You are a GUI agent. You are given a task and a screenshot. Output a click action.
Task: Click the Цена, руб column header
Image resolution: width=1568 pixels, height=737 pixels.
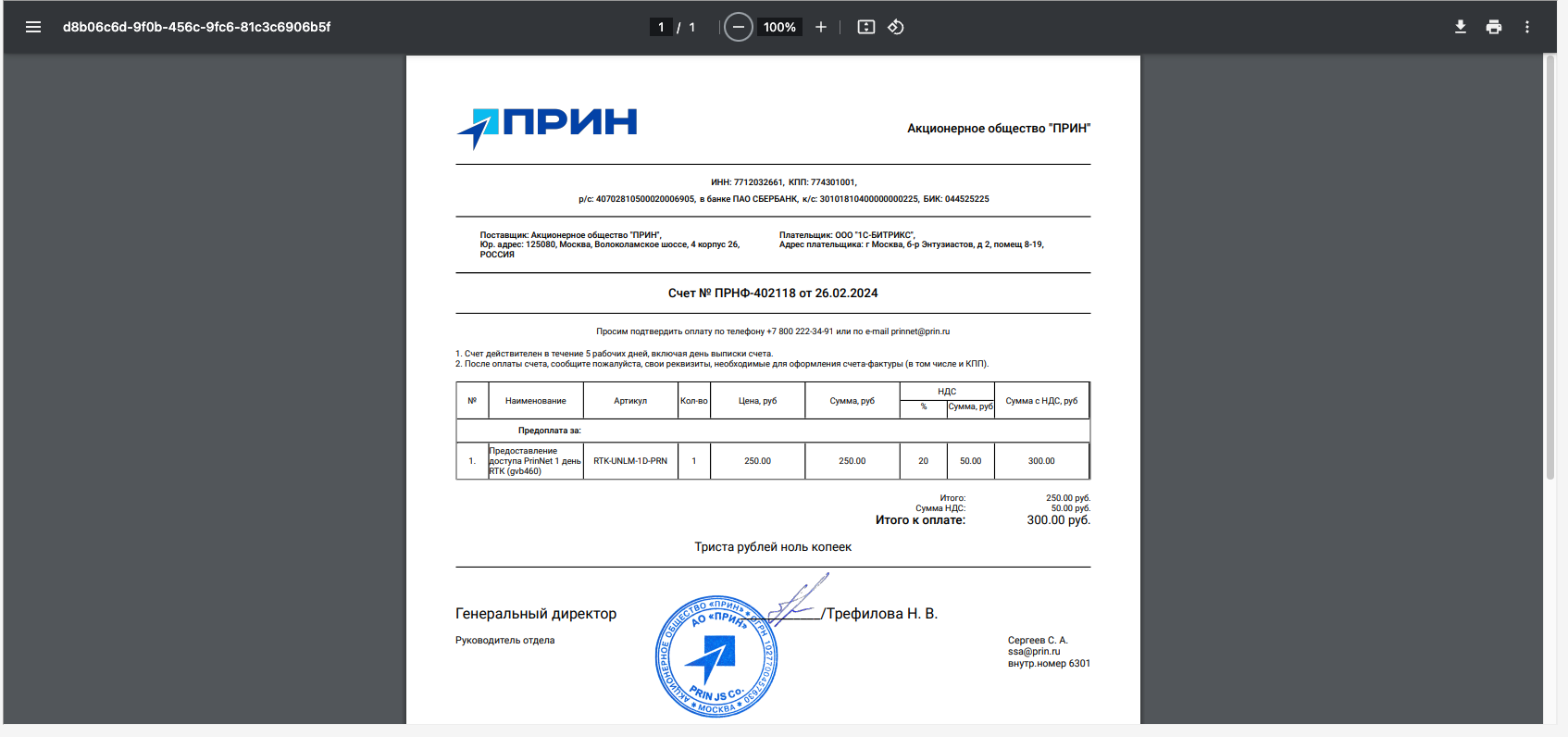coord(758,401)
